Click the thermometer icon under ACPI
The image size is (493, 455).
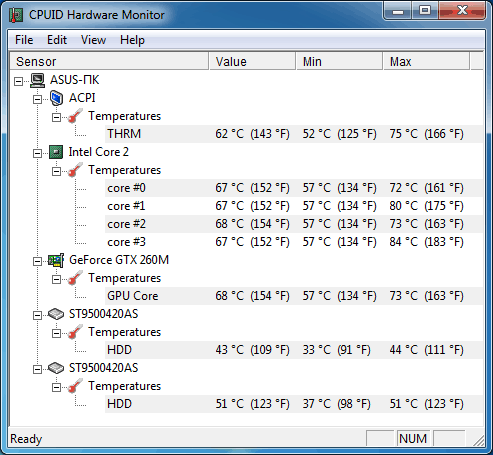(x=75, y=116)
